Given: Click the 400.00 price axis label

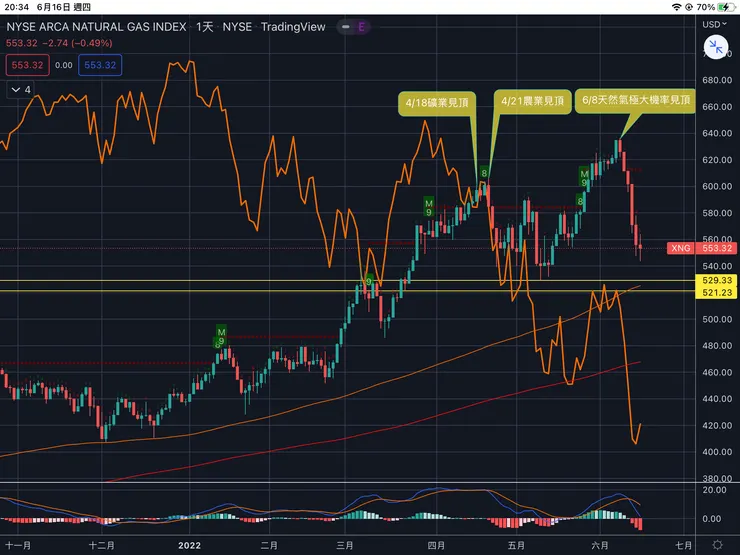Looking at the screenshot, I should tap(717, 452).
